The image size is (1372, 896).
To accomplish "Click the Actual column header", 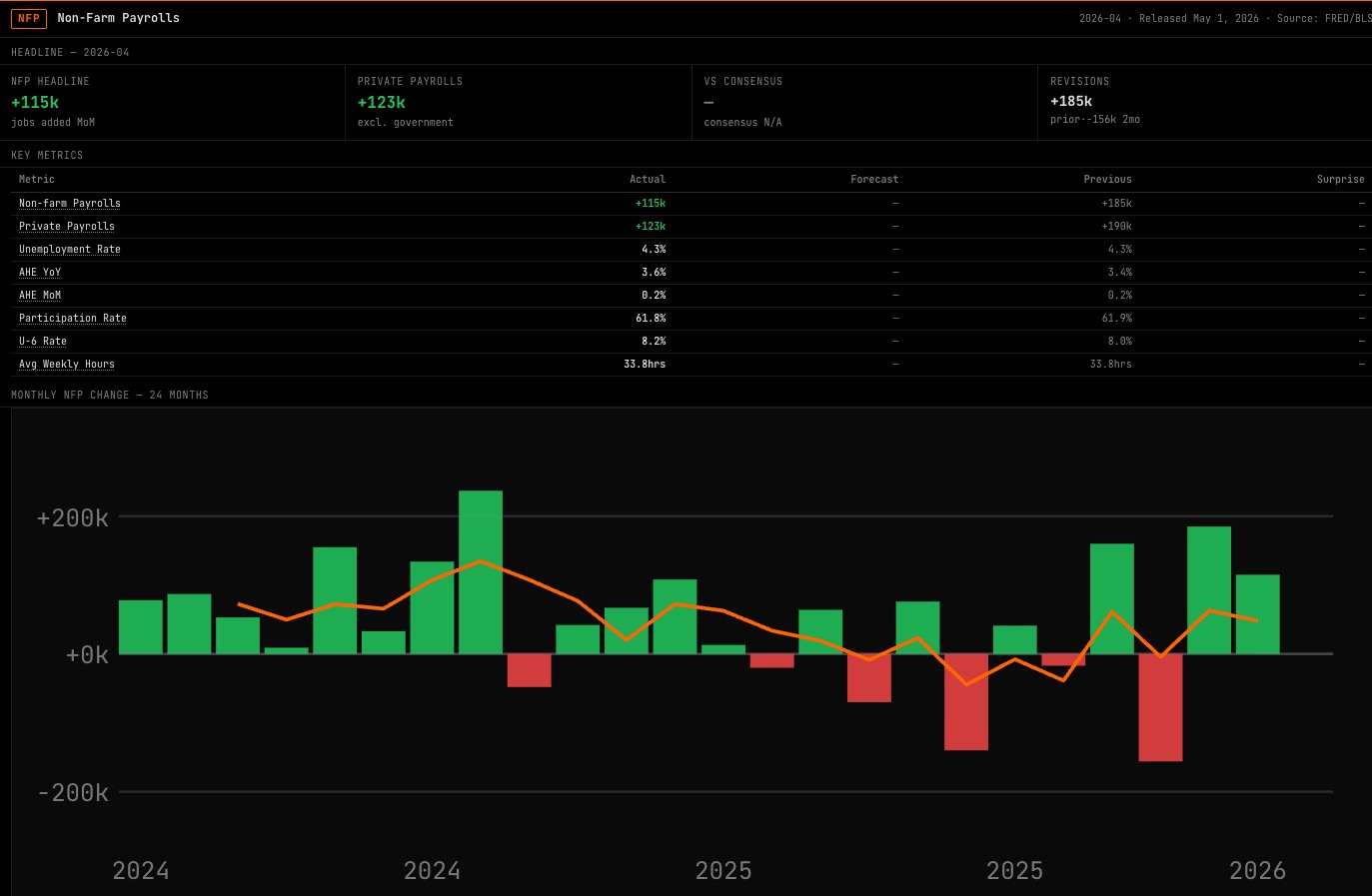I will pyautogui.click(x=648, y=179).
